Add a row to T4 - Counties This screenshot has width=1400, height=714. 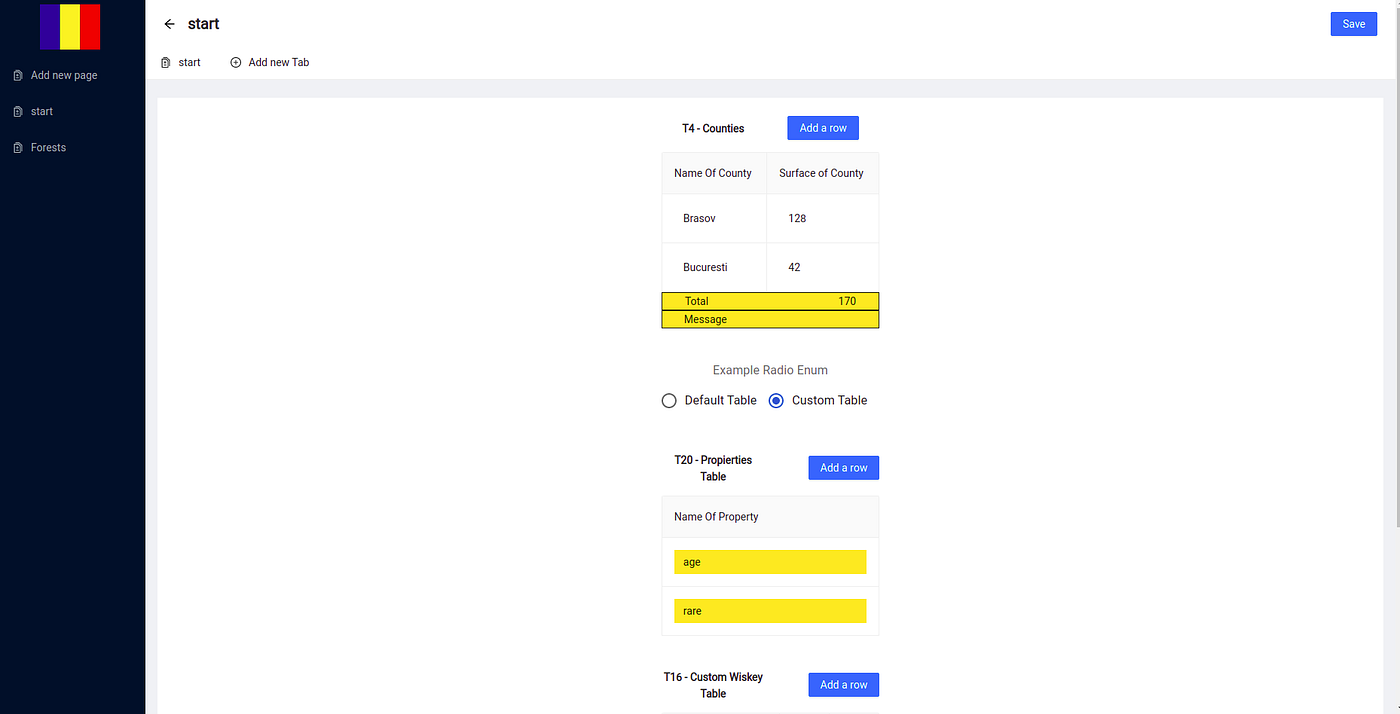[823, 128]
